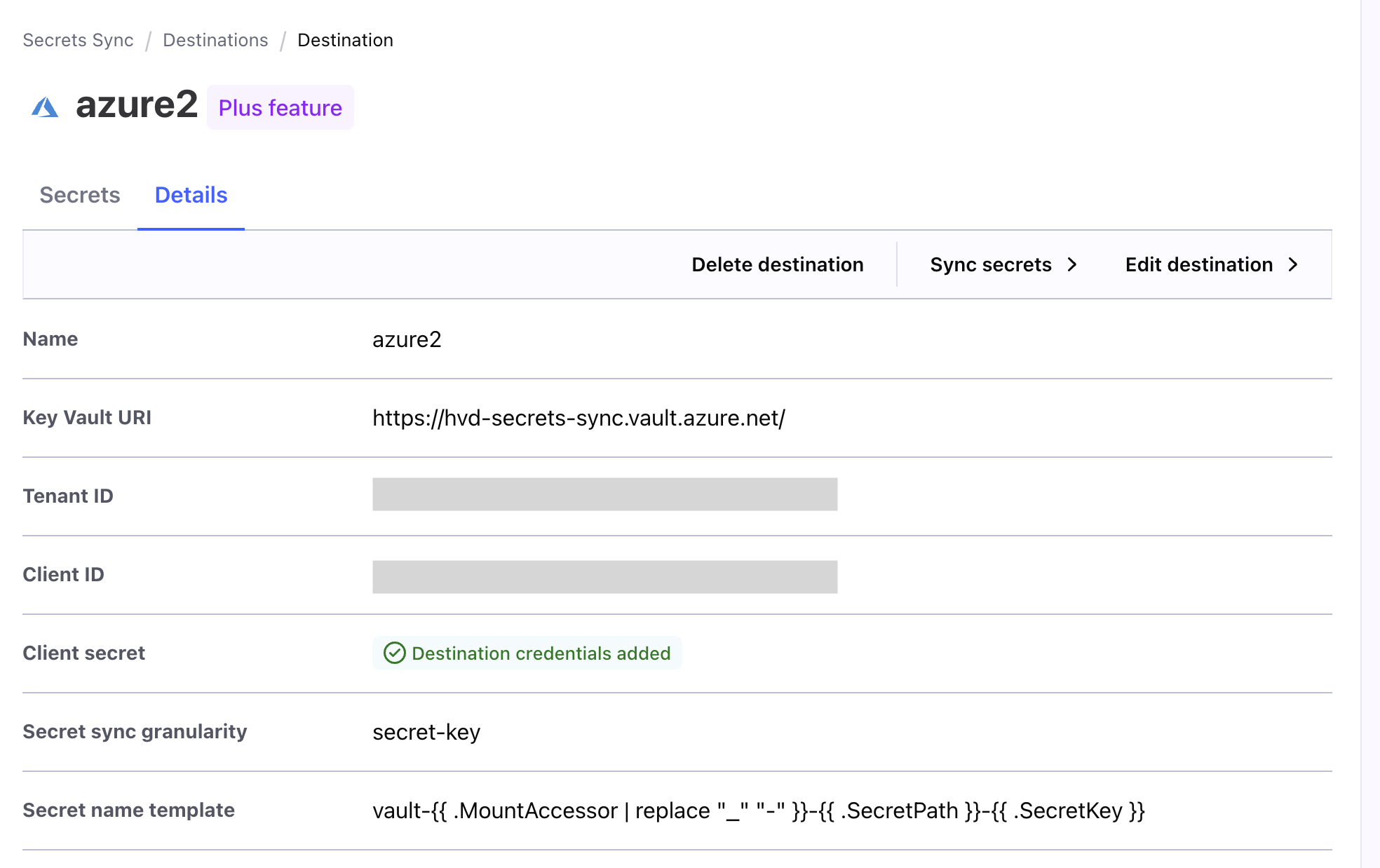The image size is (1380, 868).
Task: Click the Plus feature badge
Action: pyautogui.click(x=280, y=108)
